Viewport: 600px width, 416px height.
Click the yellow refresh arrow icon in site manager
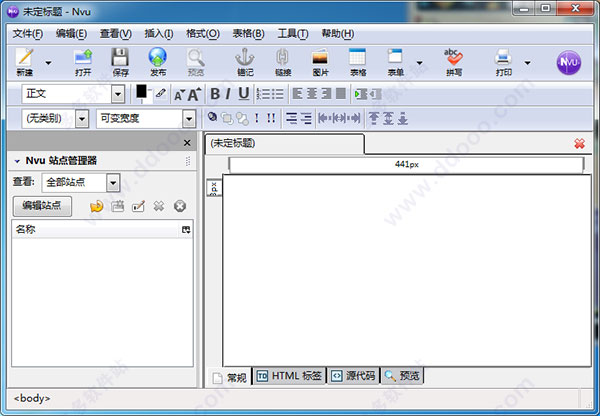(96, 207)
